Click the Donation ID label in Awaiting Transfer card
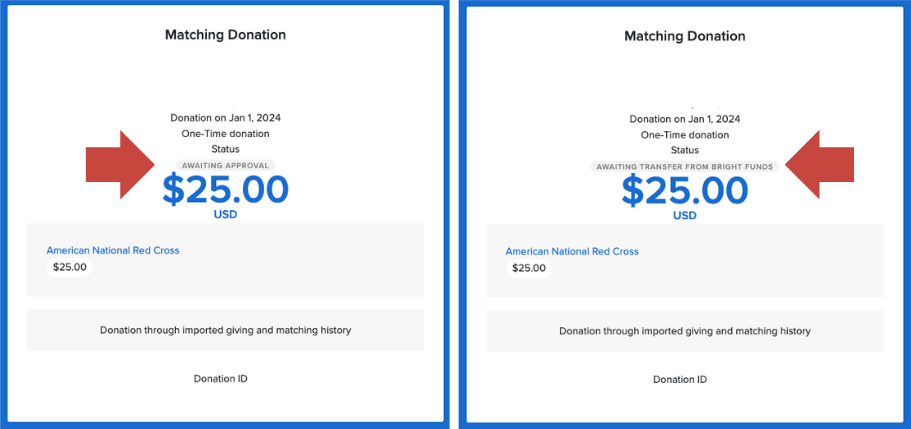The image size is (911, 429). (680, 380)
